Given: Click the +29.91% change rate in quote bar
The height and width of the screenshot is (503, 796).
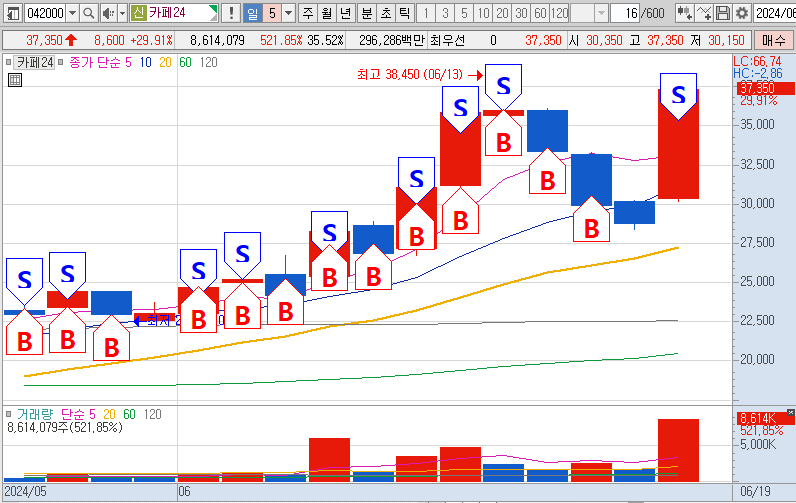Looking at the screenshot, I should pyautogui.click(x=151, y=40).
